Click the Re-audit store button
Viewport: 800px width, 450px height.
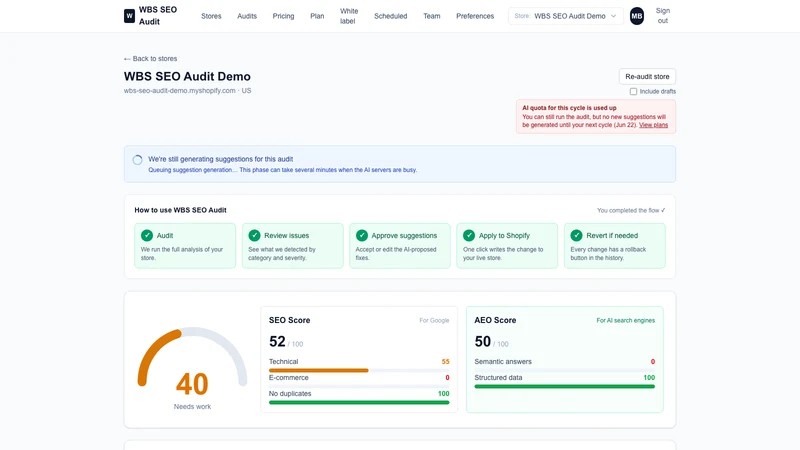tap(647, 77)
